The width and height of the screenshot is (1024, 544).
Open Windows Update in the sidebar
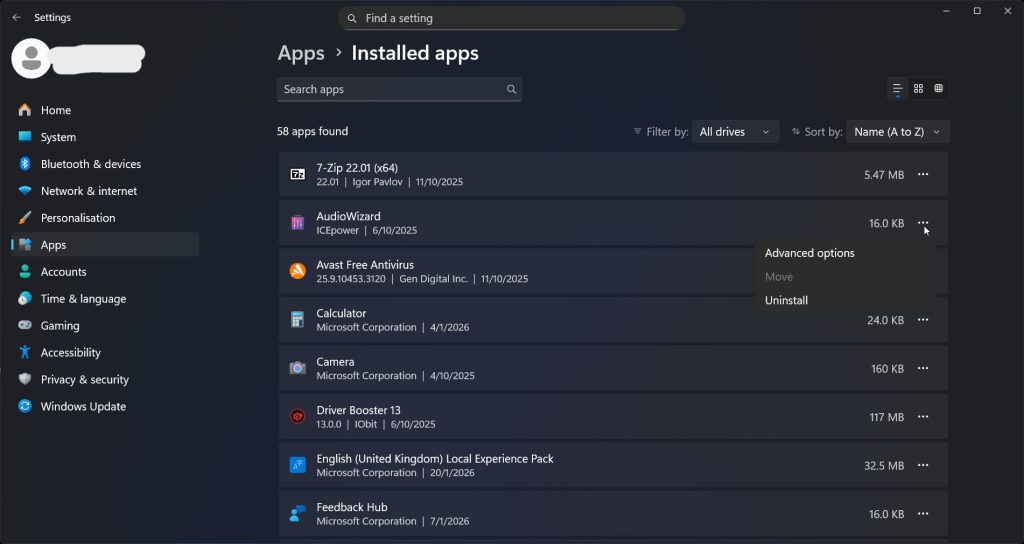[83, 406]
